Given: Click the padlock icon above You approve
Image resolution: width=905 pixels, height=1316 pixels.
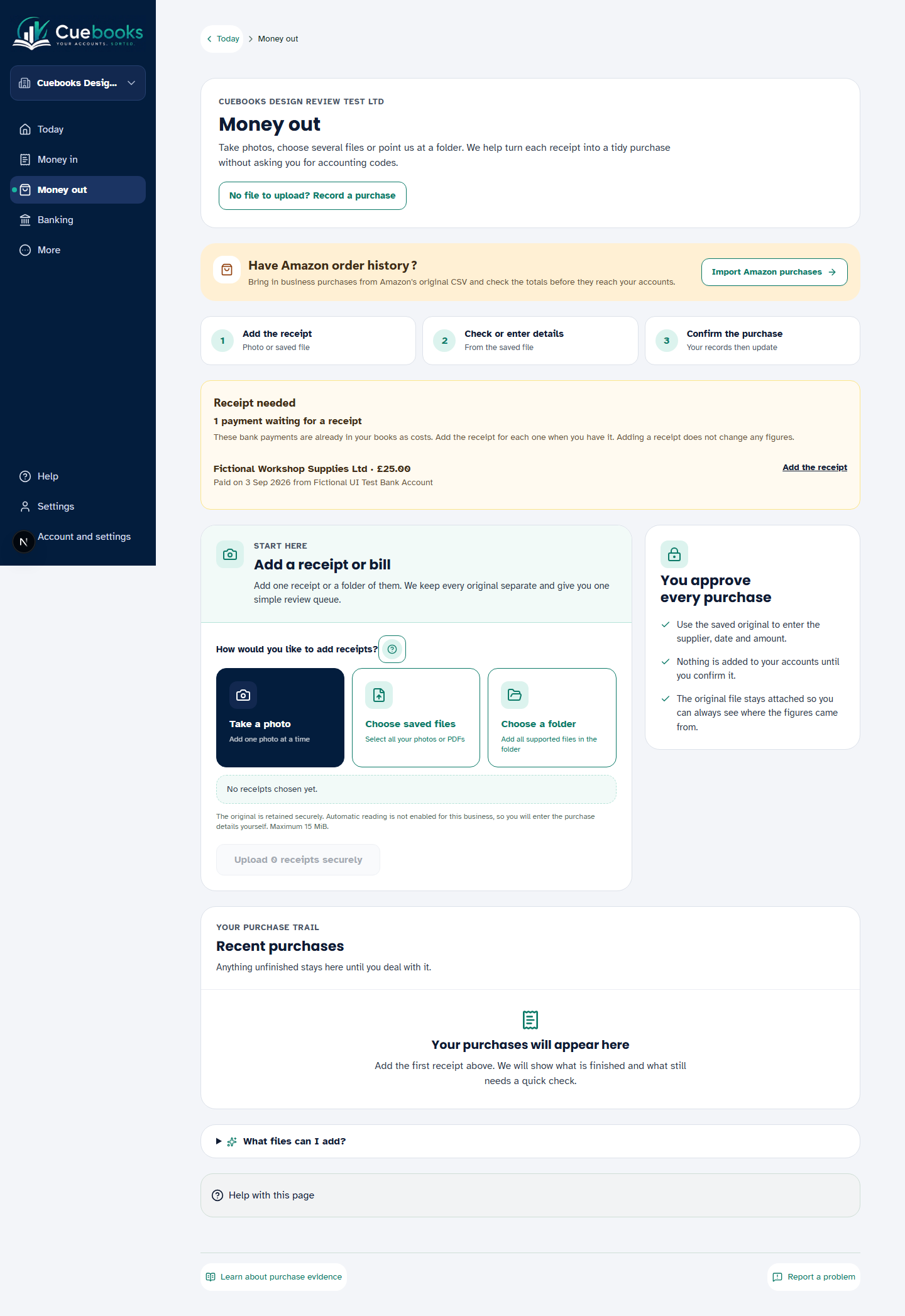Looking at the screenshot, I should coord(674,554).
